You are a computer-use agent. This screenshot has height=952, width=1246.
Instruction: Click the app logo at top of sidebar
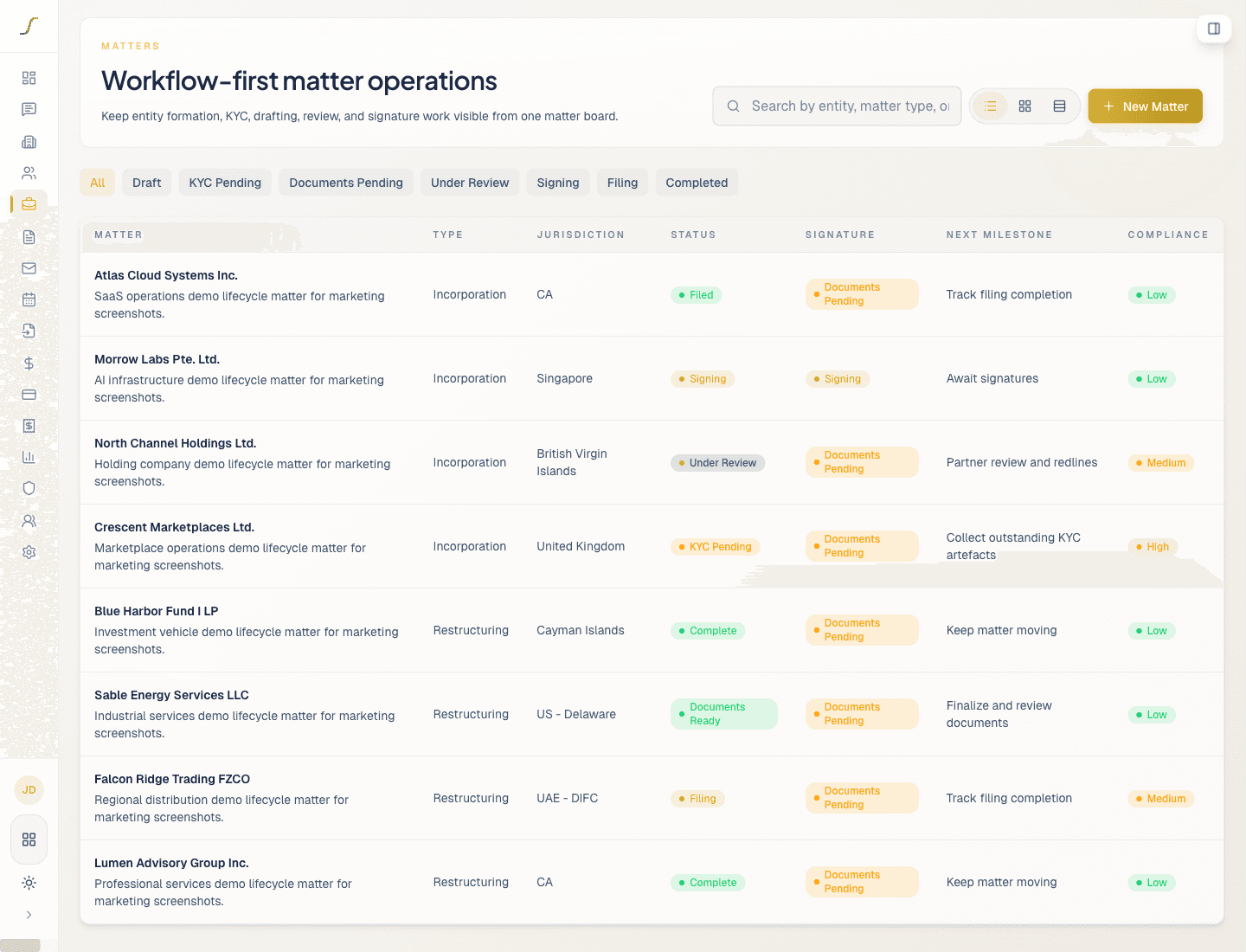[x=29, y=26]
